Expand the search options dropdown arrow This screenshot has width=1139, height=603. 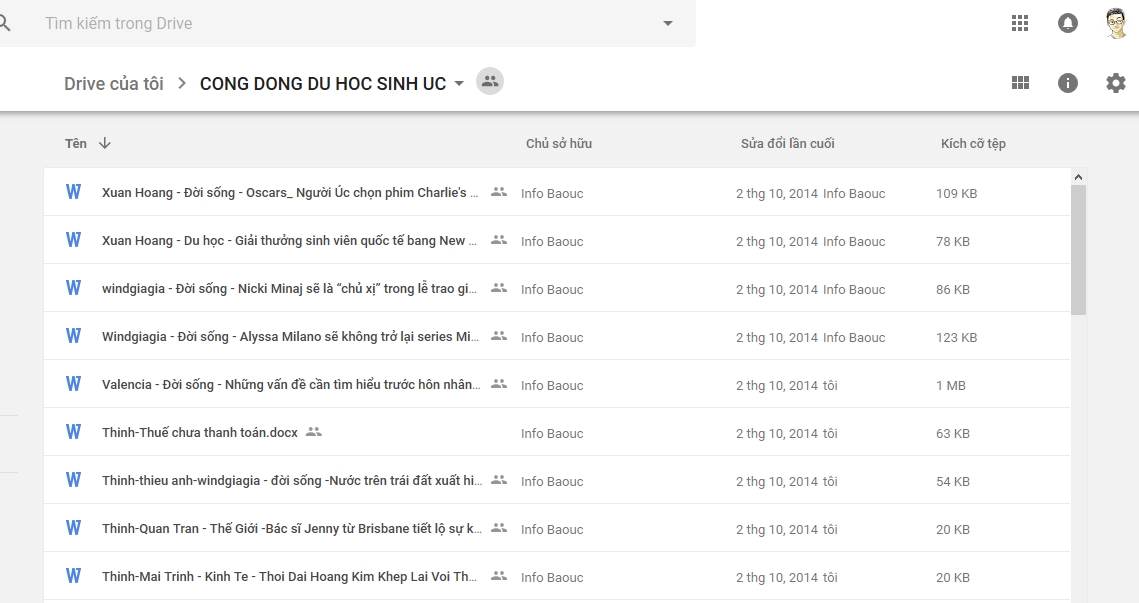pyautogui.click(x=668, y=23)
